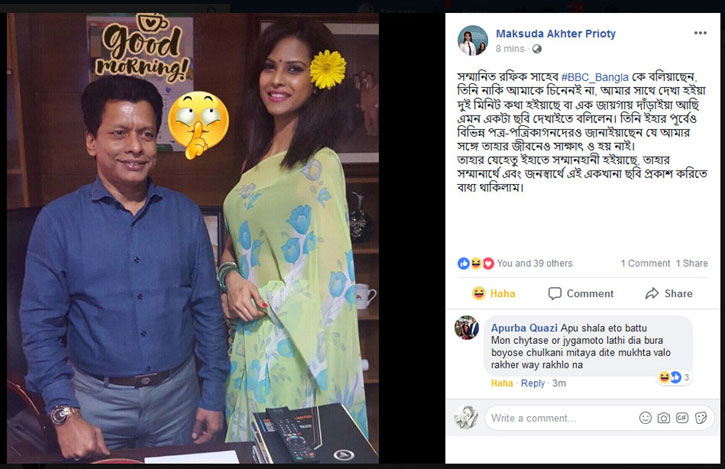Image resolution: width=725 pixels, height=469 pixels.
Task: View the like reaction icon in summary
Action: [x=463, y=264]
